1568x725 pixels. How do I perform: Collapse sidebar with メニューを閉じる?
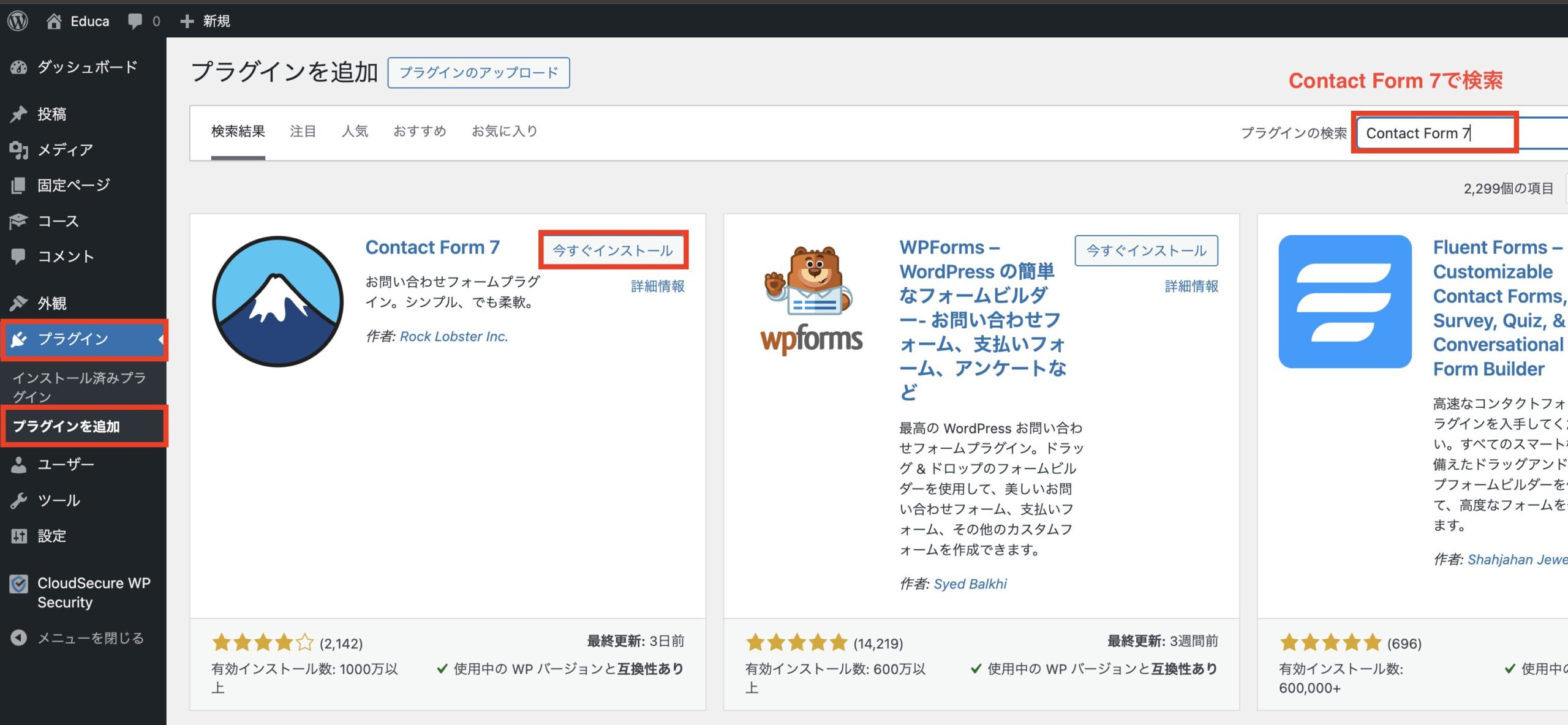pyautogui.click(x=90, y=638)
